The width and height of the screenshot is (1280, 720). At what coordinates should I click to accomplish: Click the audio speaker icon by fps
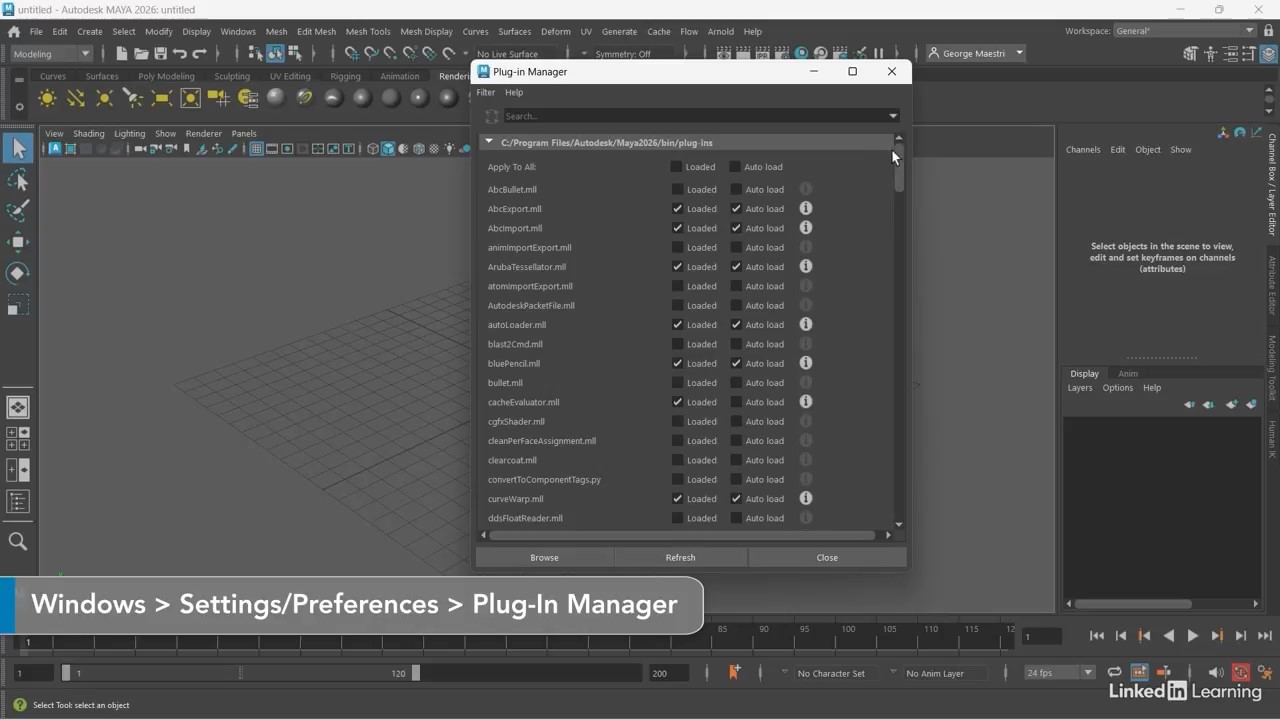tap(1216, 672)
